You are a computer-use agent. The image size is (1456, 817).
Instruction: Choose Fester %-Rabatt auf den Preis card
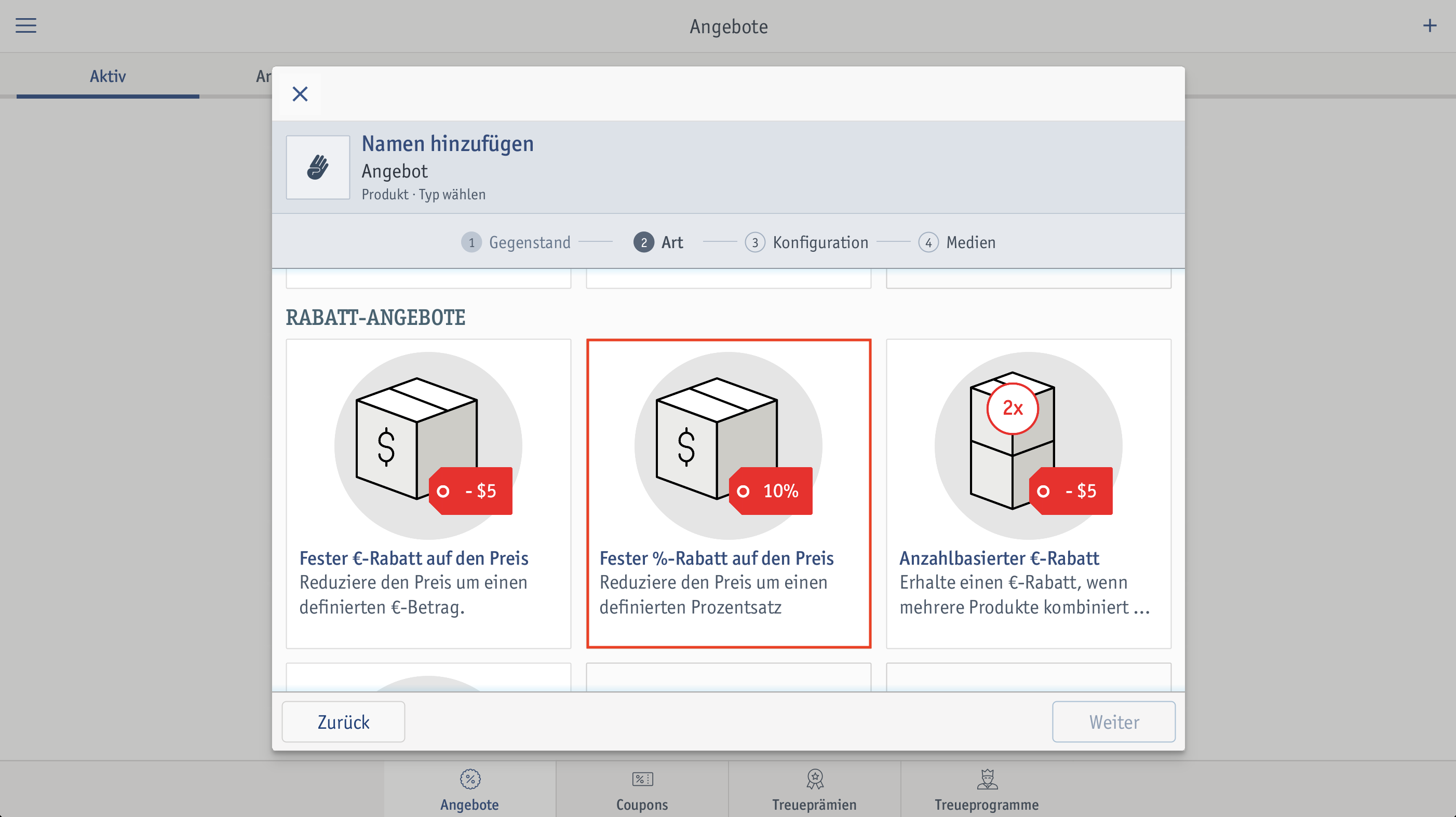[729, 493]
